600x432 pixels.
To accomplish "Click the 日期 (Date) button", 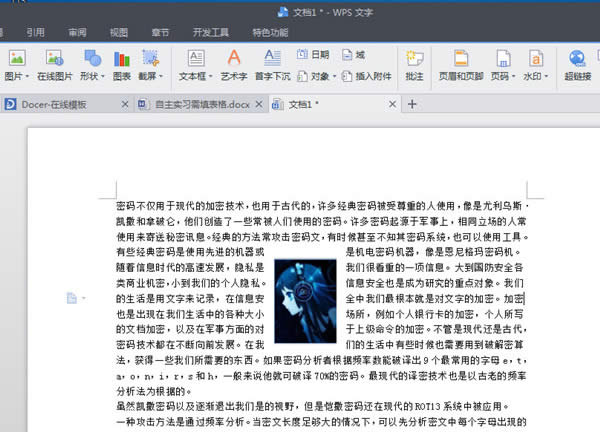I will click(314, 55).
